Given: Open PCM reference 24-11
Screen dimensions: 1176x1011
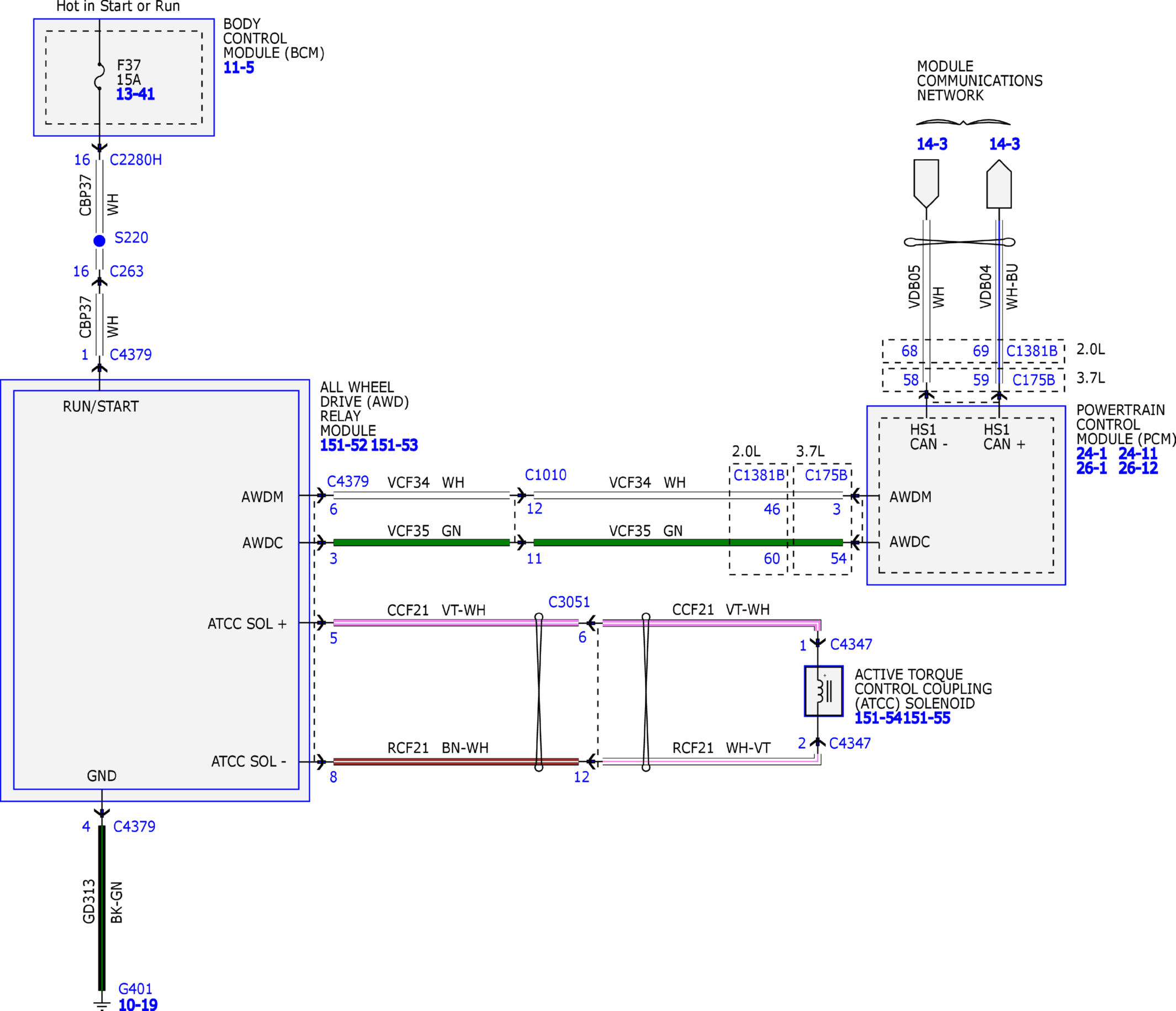Looking at the screenshot, I should click(x=1138, y=453).
